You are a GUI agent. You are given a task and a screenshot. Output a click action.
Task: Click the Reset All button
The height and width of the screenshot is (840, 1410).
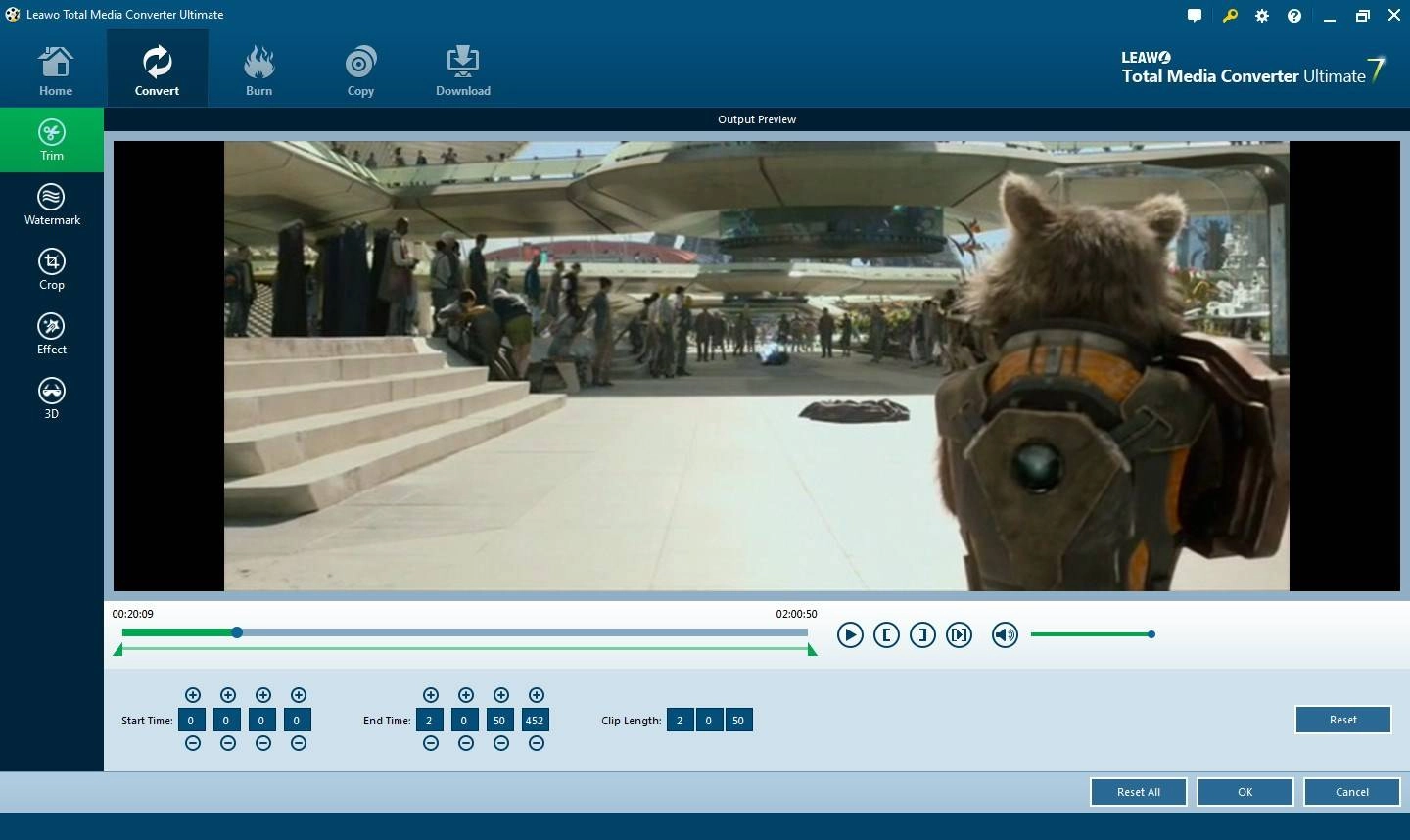(1139, 792)
